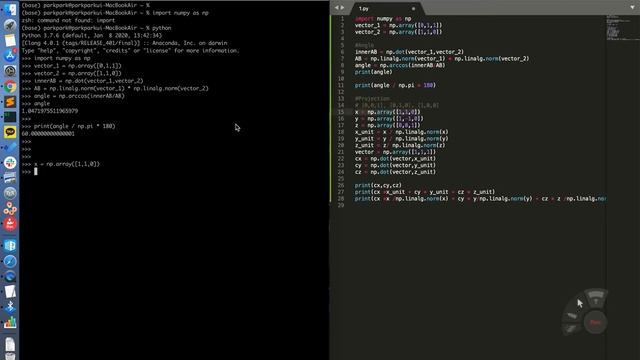
Task: Open the blue book app dock icon
Action: [x=10, y=246]
